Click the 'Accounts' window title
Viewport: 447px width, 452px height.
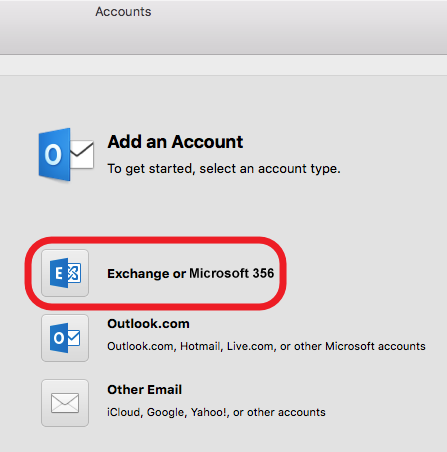(123, 12)
